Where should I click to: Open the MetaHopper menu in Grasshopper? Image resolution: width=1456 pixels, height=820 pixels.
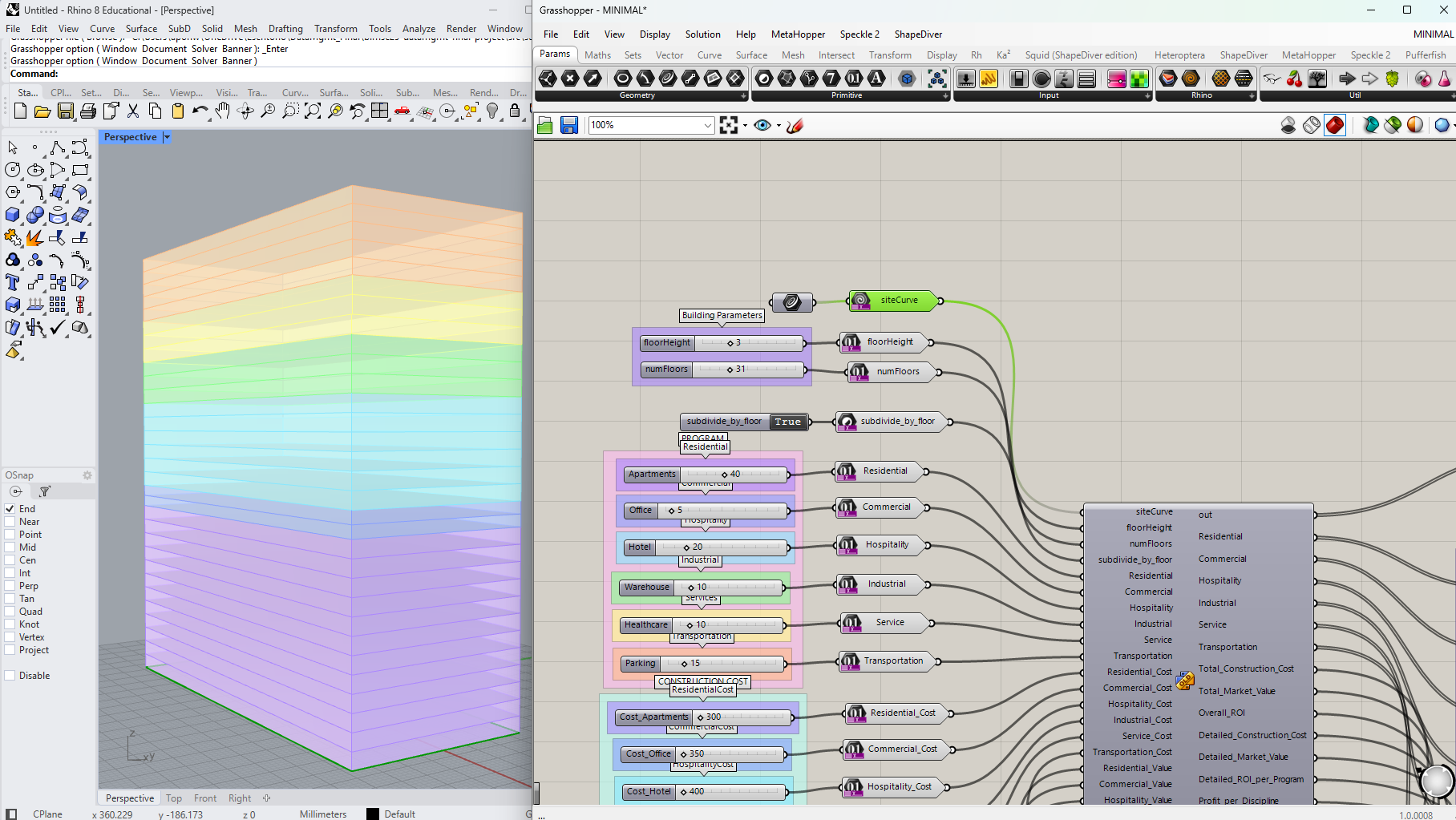coord(798,34)
